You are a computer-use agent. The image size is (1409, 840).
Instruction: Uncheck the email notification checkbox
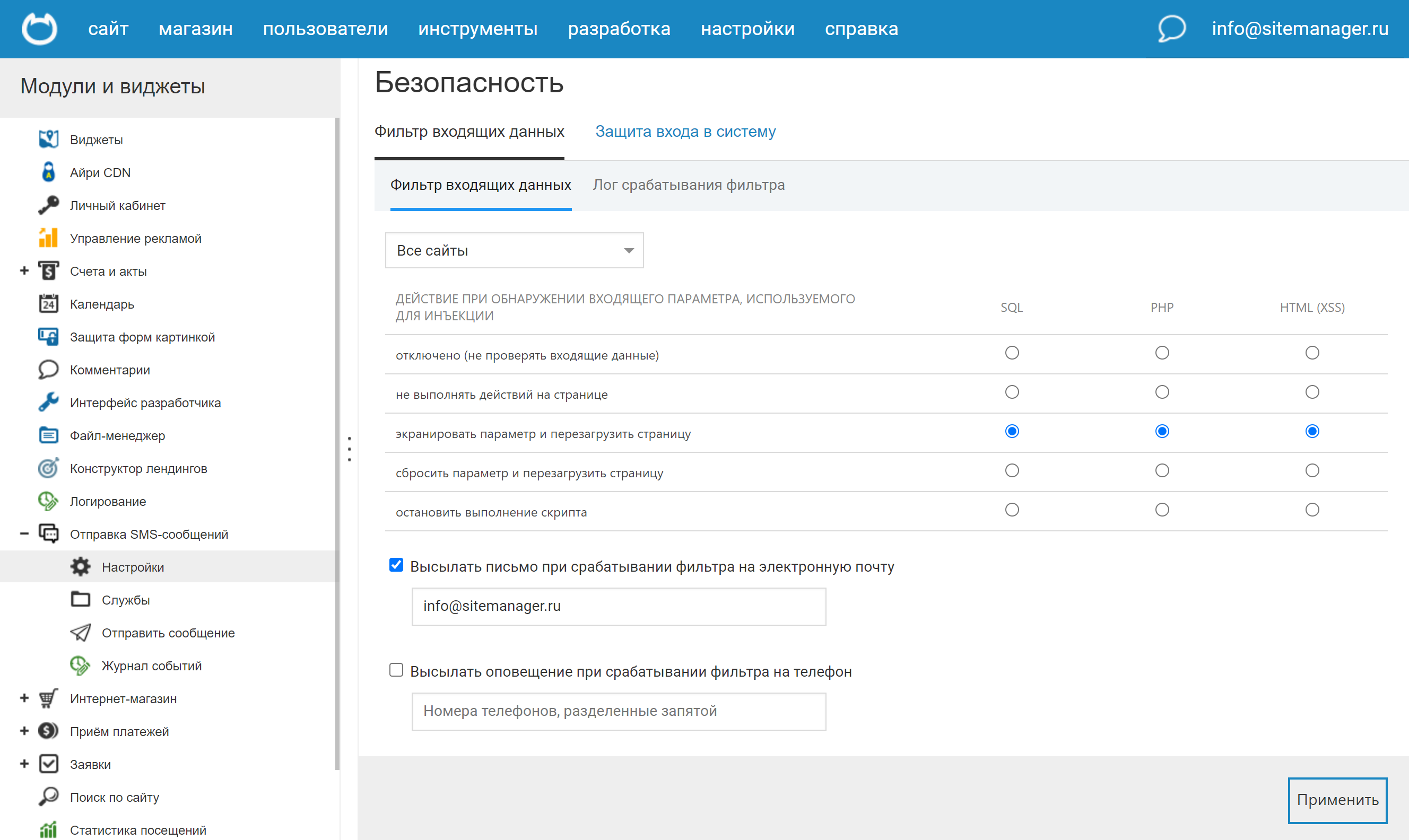point(396,565)
